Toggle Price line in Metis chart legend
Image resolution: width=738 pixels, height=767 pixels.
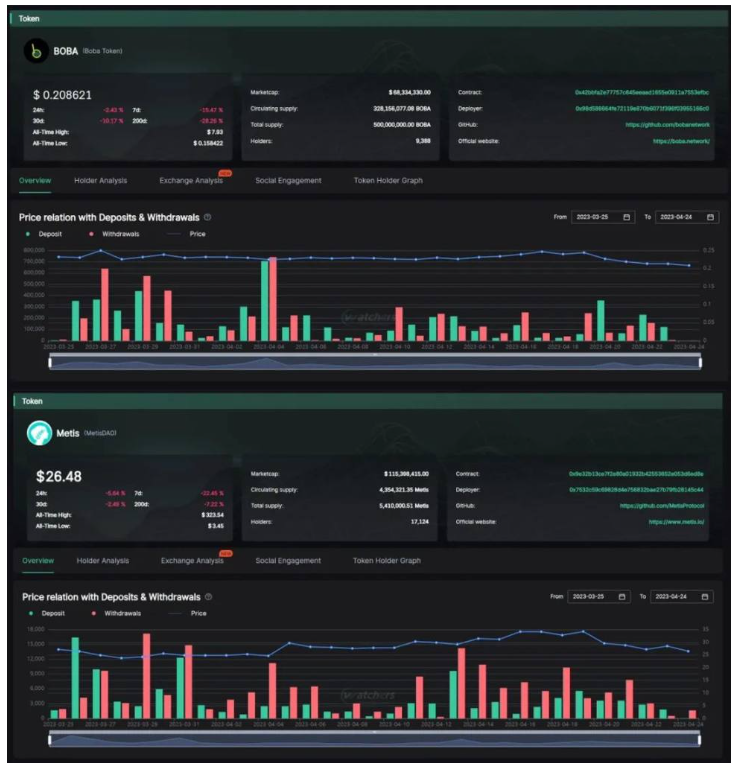click(x=187, y=613)
